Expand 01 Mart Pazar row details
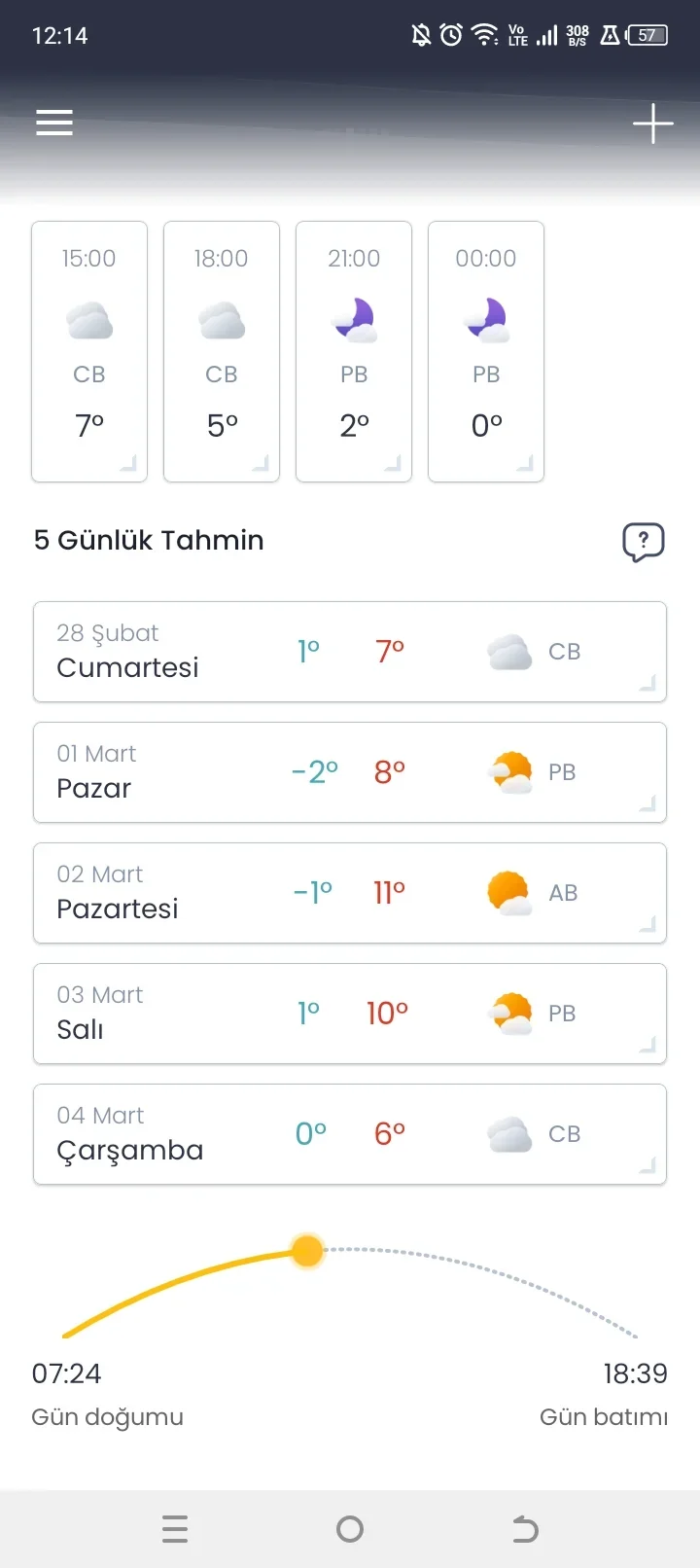 point(647,803)
